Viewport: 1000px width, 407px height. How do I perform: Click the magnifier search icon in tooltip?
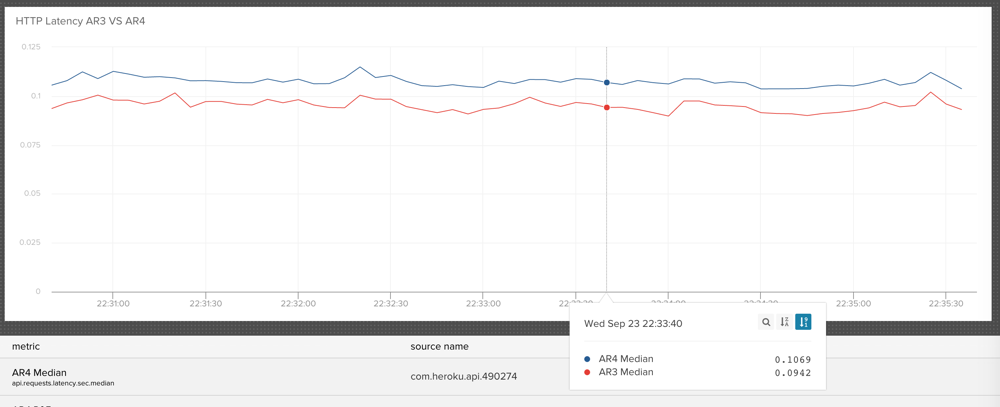pyautogui.click(x=766, y=322)
